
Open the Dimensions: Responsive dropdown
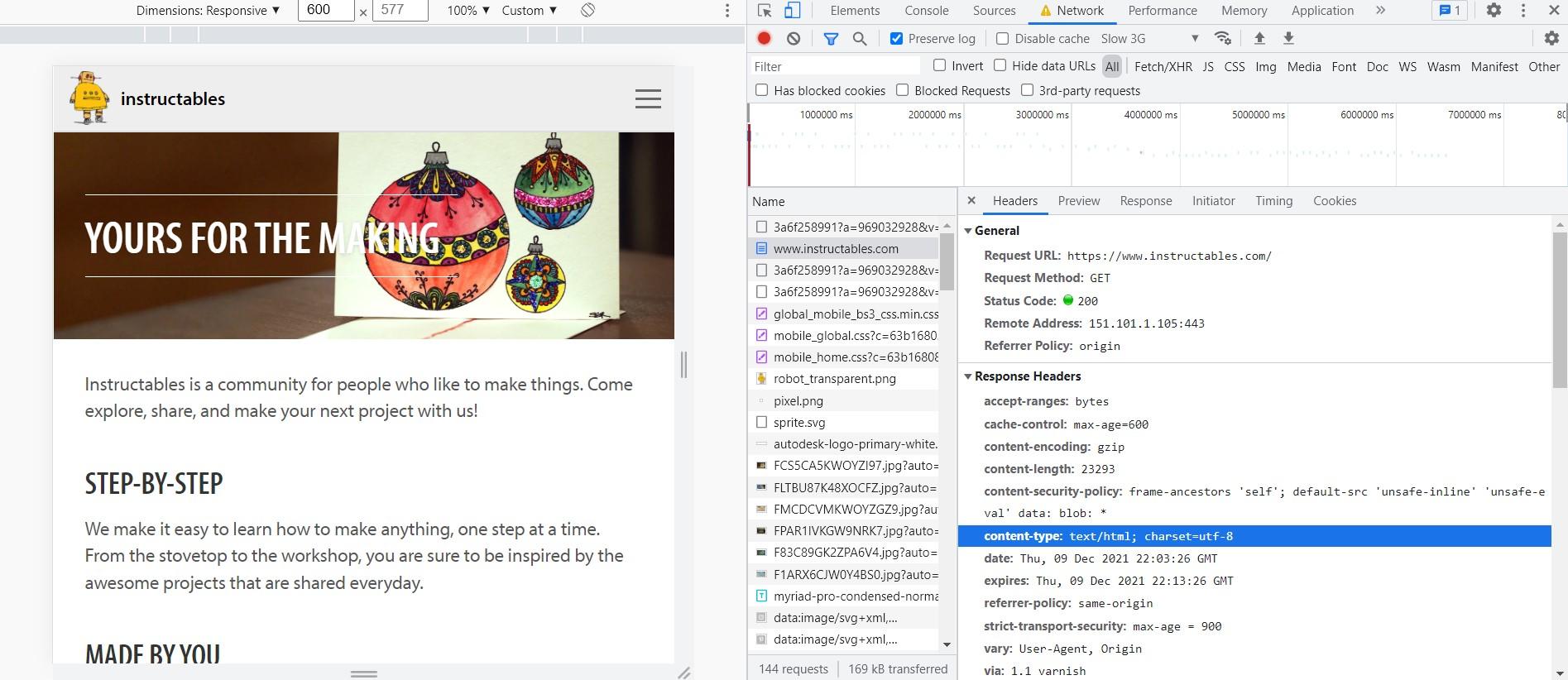coord(208,10)
